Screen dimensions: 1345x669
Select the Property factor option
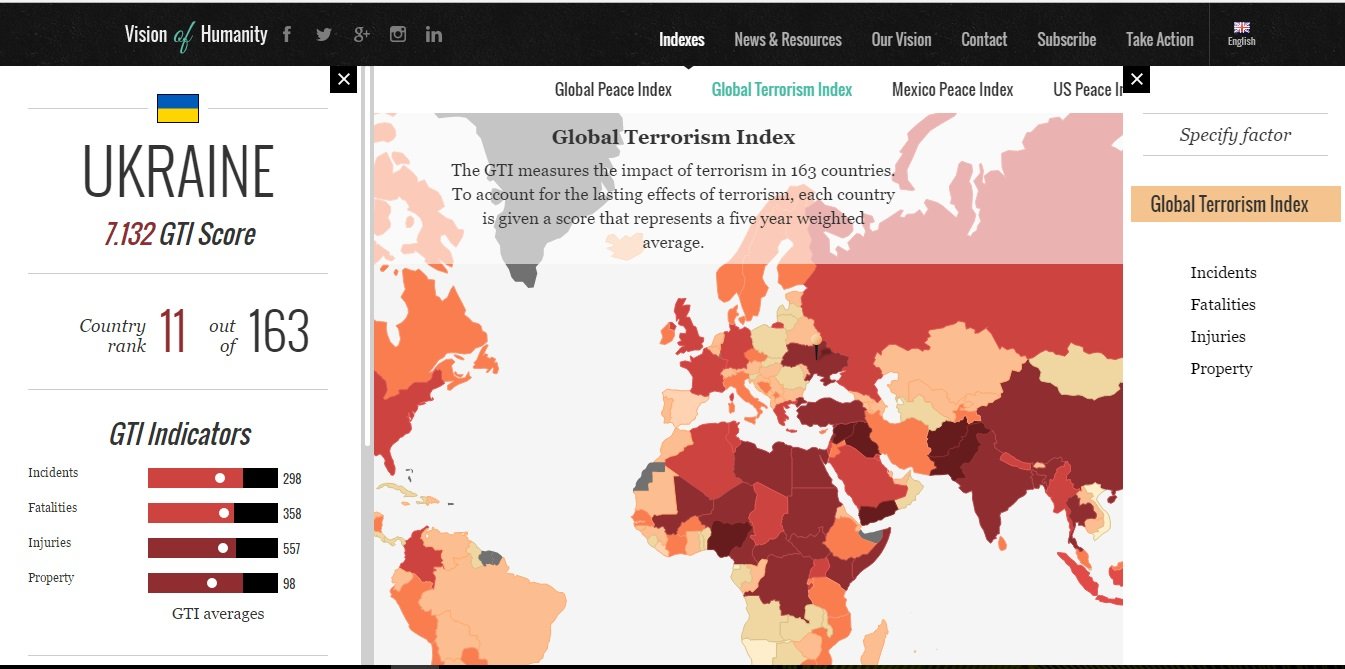(1221, 369)
